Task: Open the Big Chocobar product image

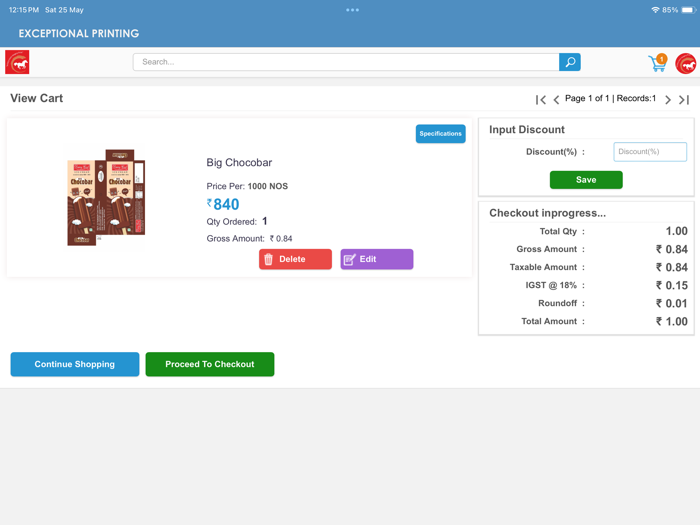Action: coord(106,197)
